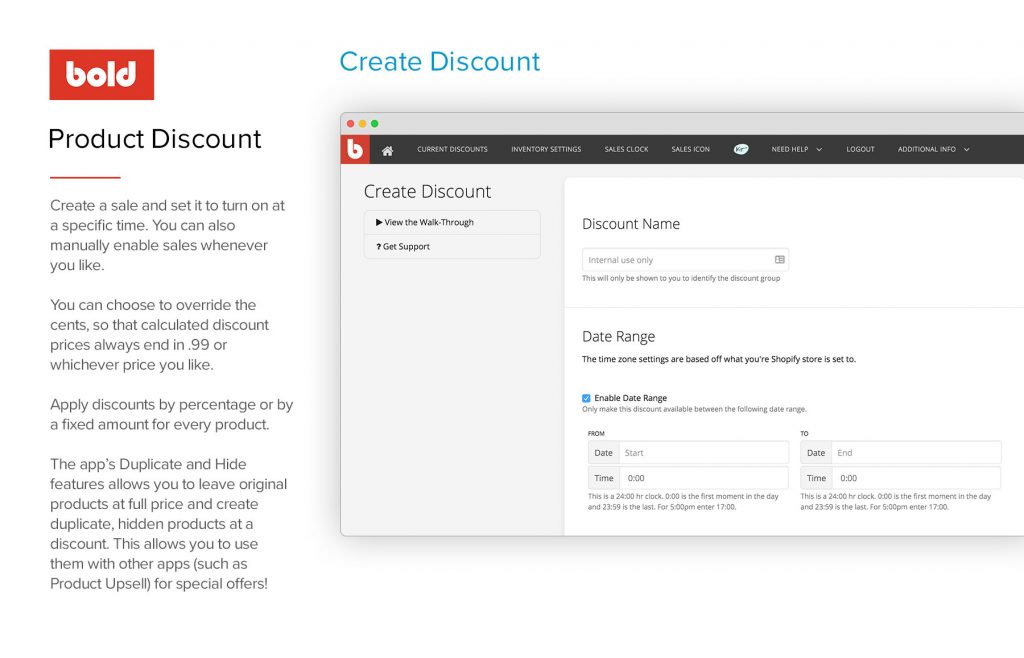1024x658 pixels.
Task: Click the 'TO' label above end date
Action: pos(805,433)
